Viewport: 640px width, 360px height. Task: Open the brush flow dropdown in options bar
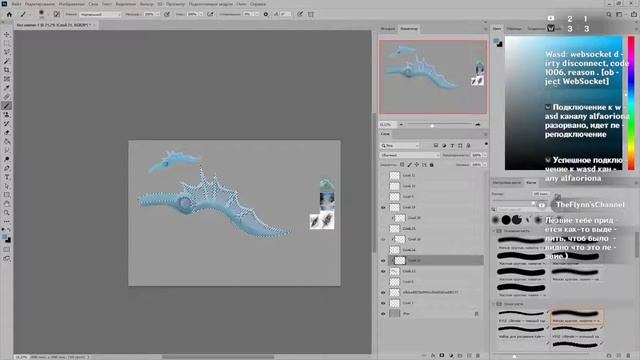(200, 14)
